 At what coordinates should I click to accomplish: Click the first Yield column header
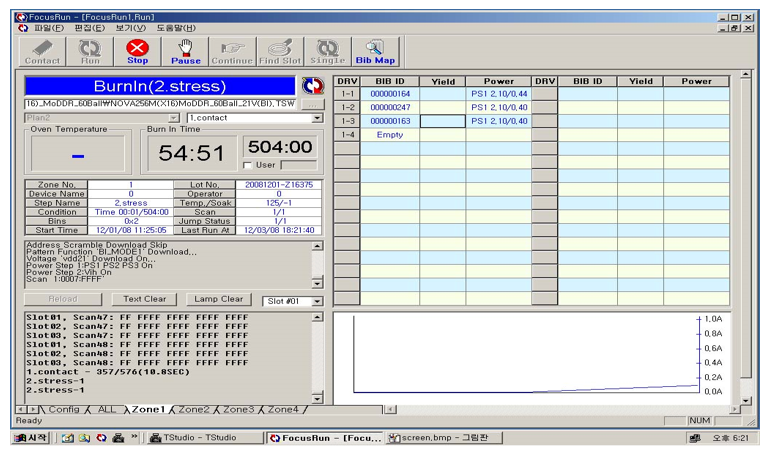pos(443,81)
